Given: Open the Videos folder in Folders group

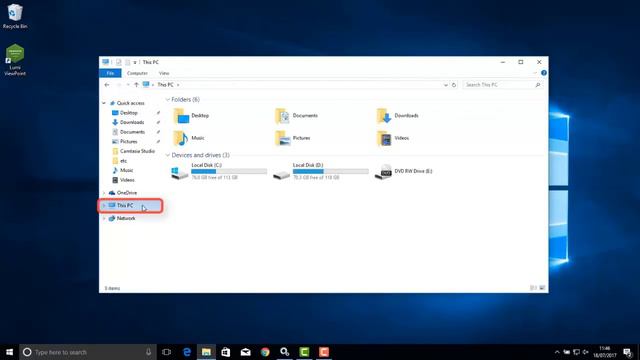Looking at the screenshot, I should click(393, 138).
